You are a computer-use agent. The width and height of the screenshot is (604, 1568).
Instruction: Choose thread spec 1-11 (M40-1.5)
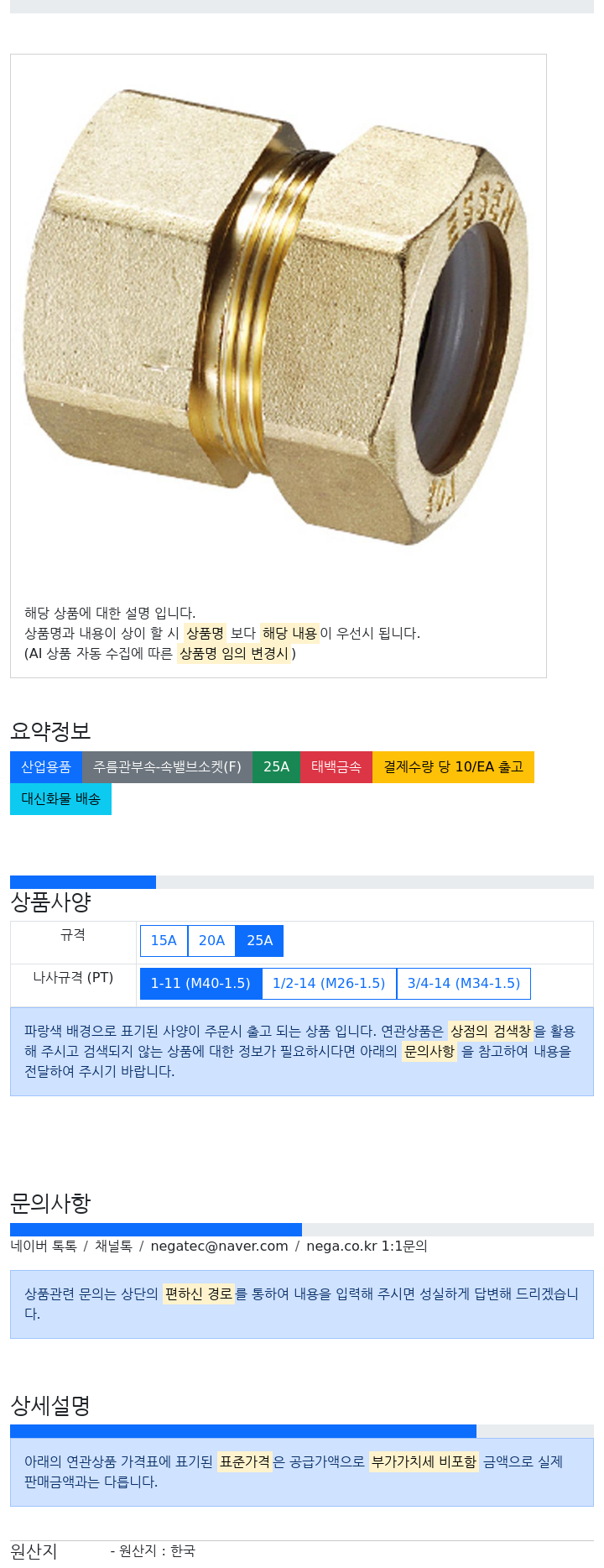pos(200,983)
